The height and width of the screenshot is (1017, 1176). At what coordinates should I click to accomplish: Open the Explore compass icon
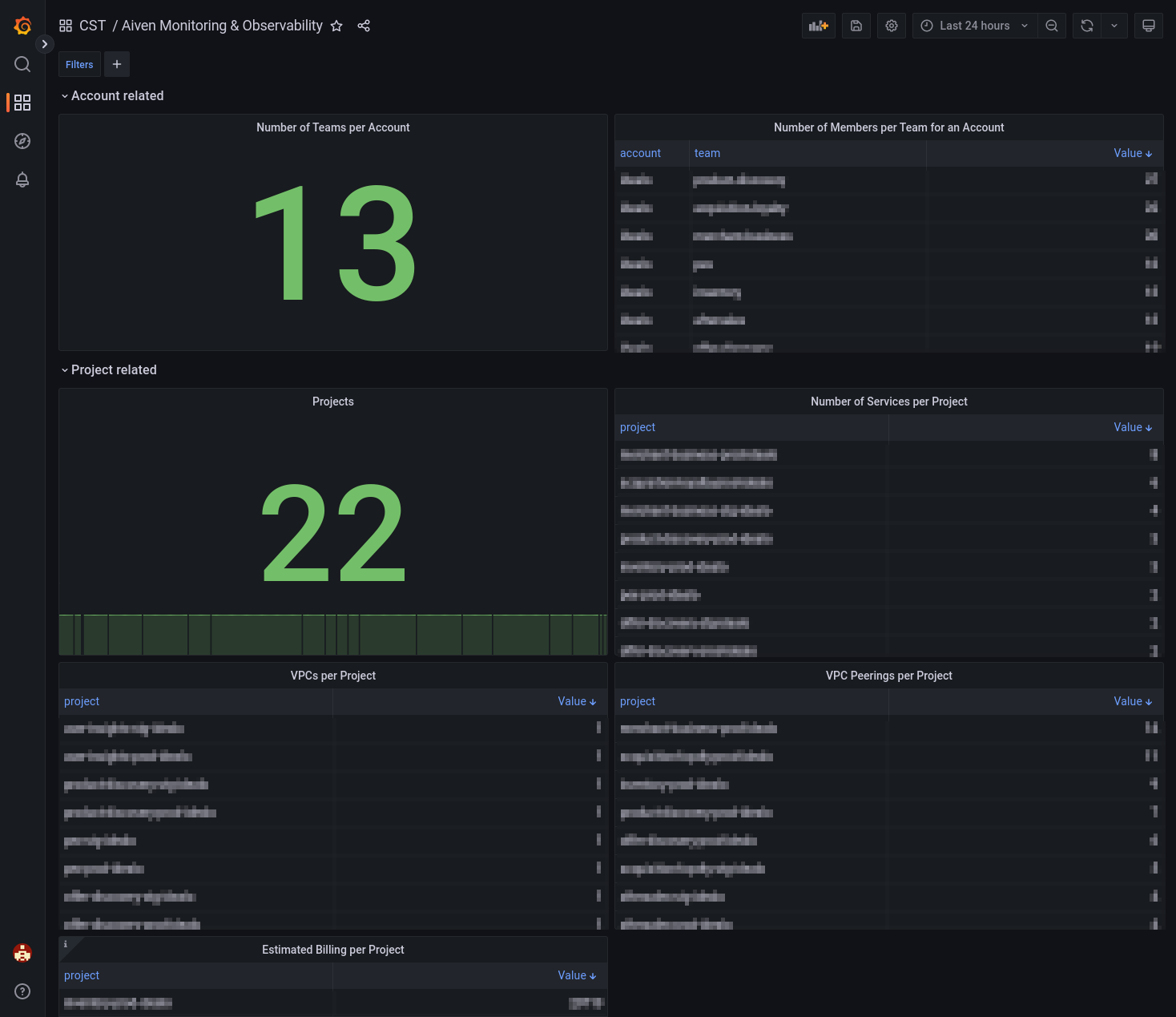point(22,141)
